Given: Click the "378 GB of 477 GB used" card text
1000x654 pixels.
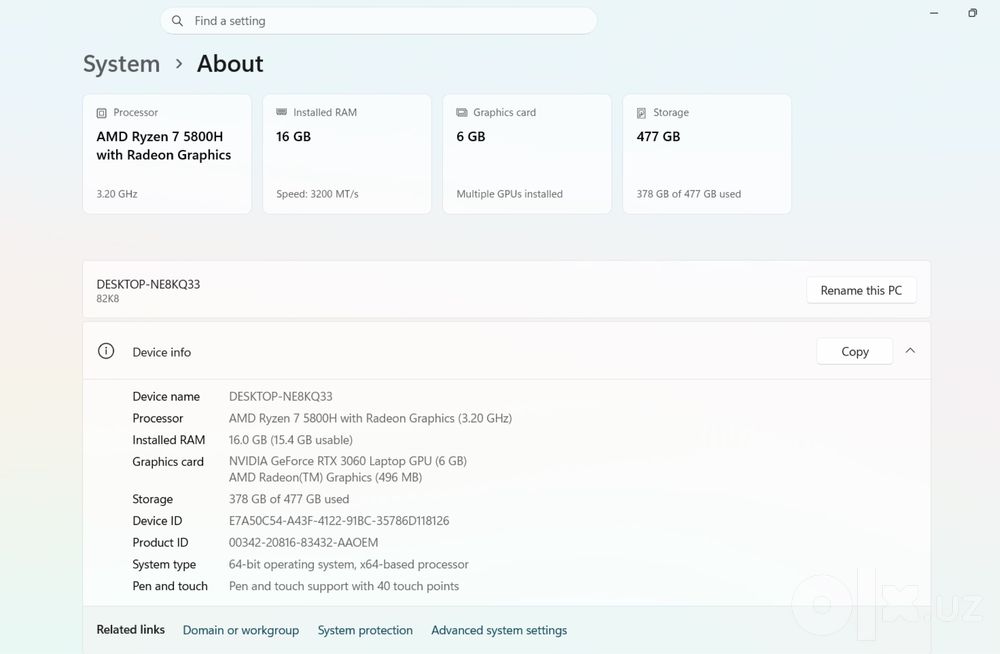Looking at the screenshot, I should [689, 194].
